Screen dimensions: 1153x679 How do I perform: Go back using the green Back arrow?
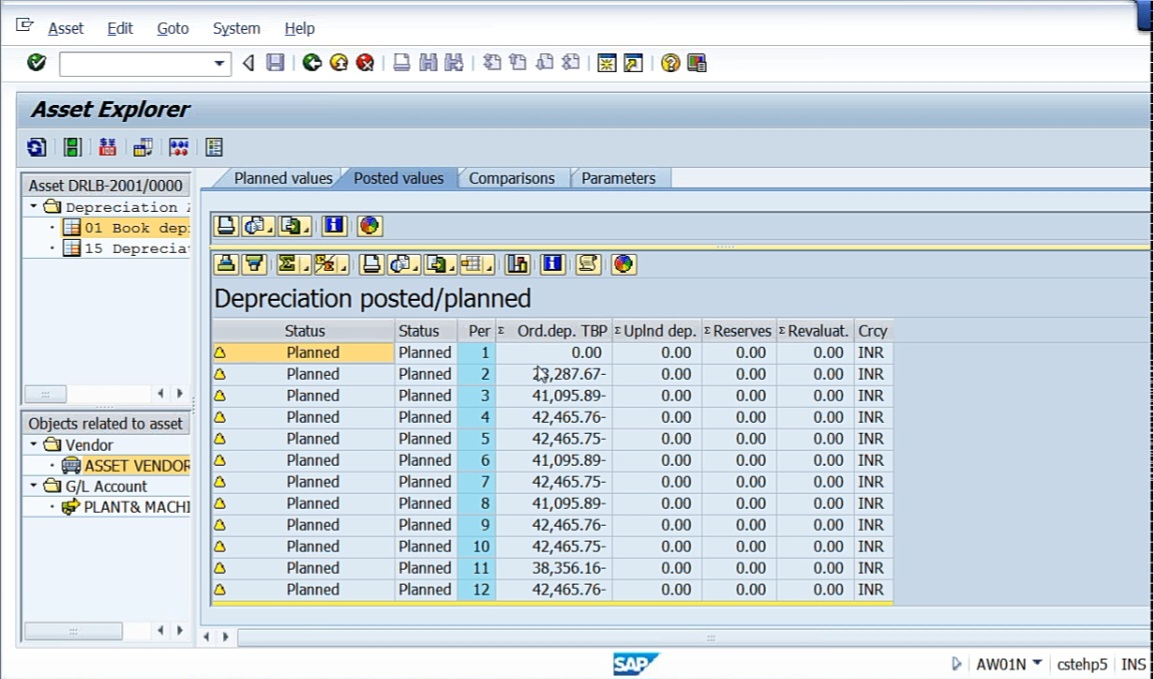coord(312,63)
